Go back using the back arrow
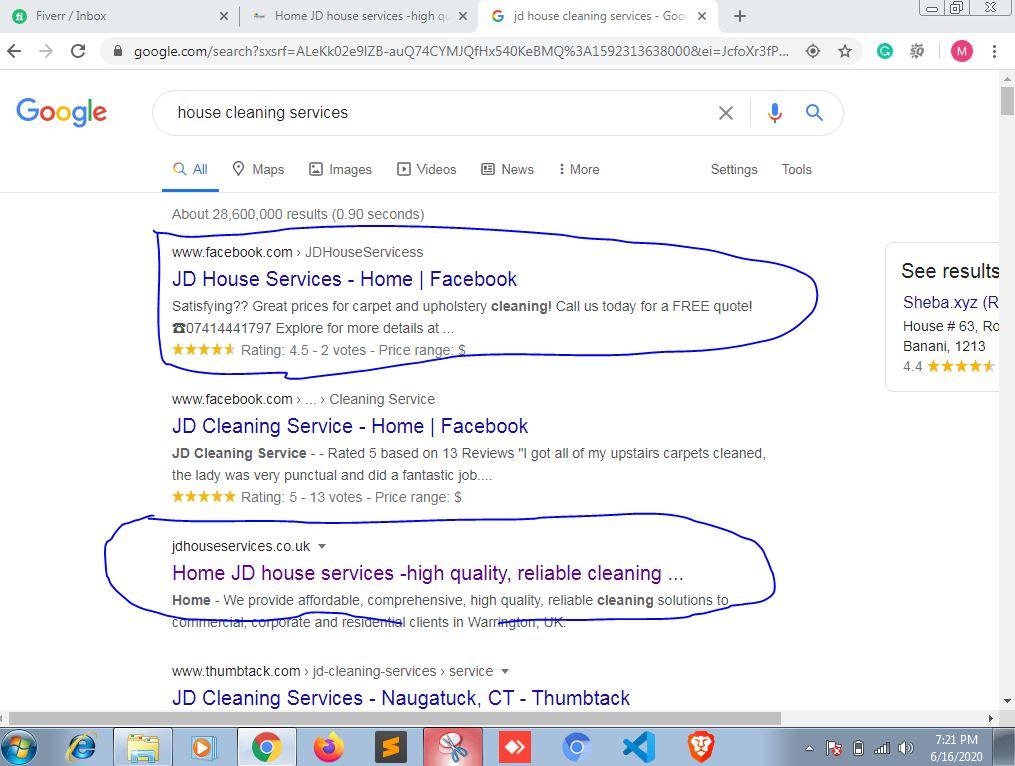 tap(15, 50)
